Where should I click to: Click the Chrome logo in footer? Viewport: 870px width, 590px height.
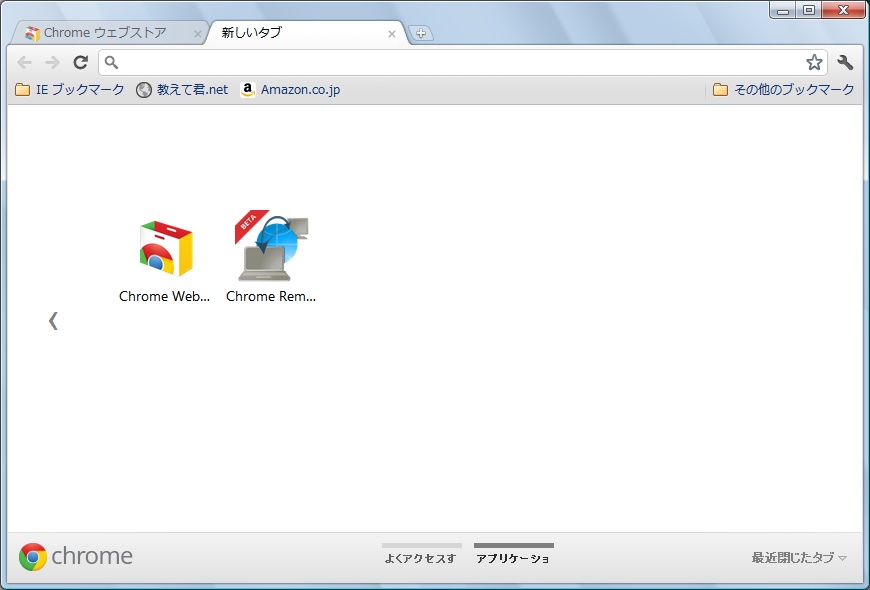pos(76,557)
